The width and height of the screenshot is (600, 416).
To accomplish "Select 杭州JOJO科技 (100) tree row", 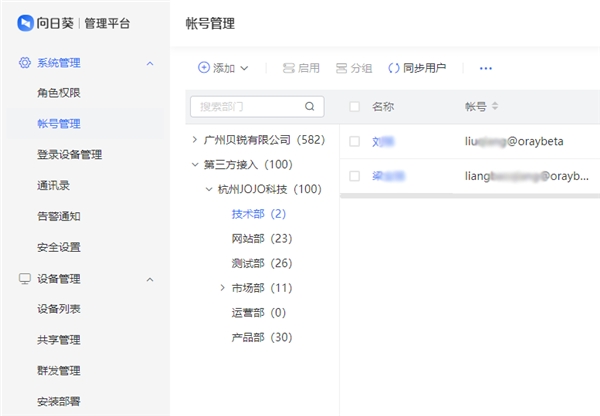I will click(x=269, y=189).
